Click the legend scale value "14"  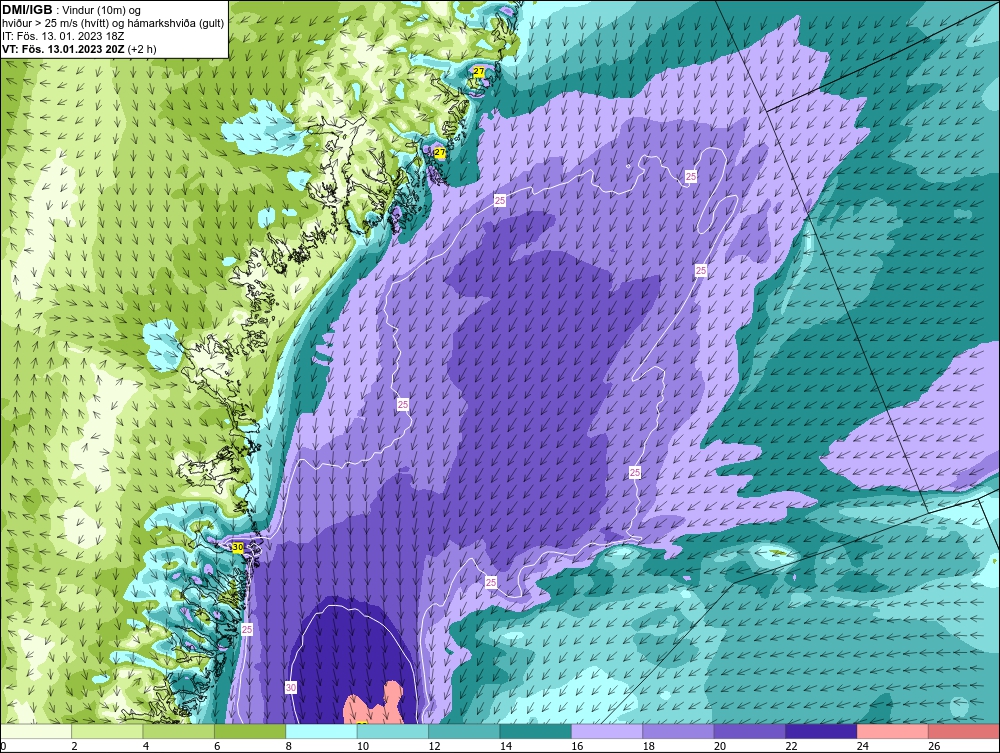coord(506,746)
